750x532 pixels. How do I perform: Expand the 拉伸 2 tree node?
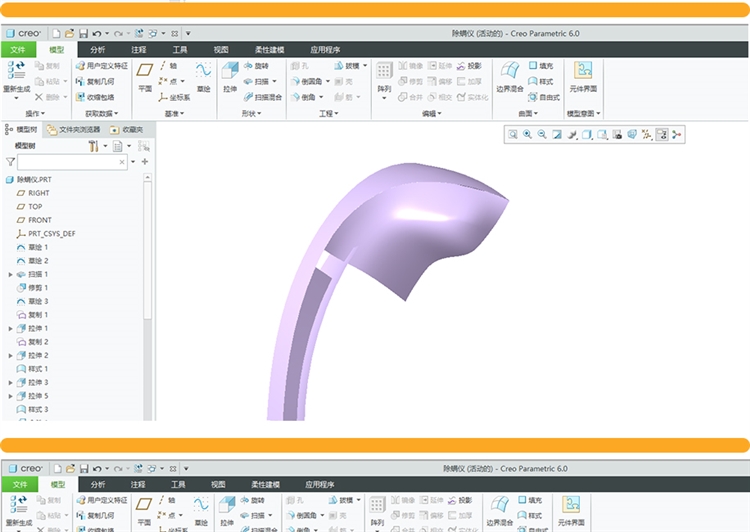click(10, 355)
